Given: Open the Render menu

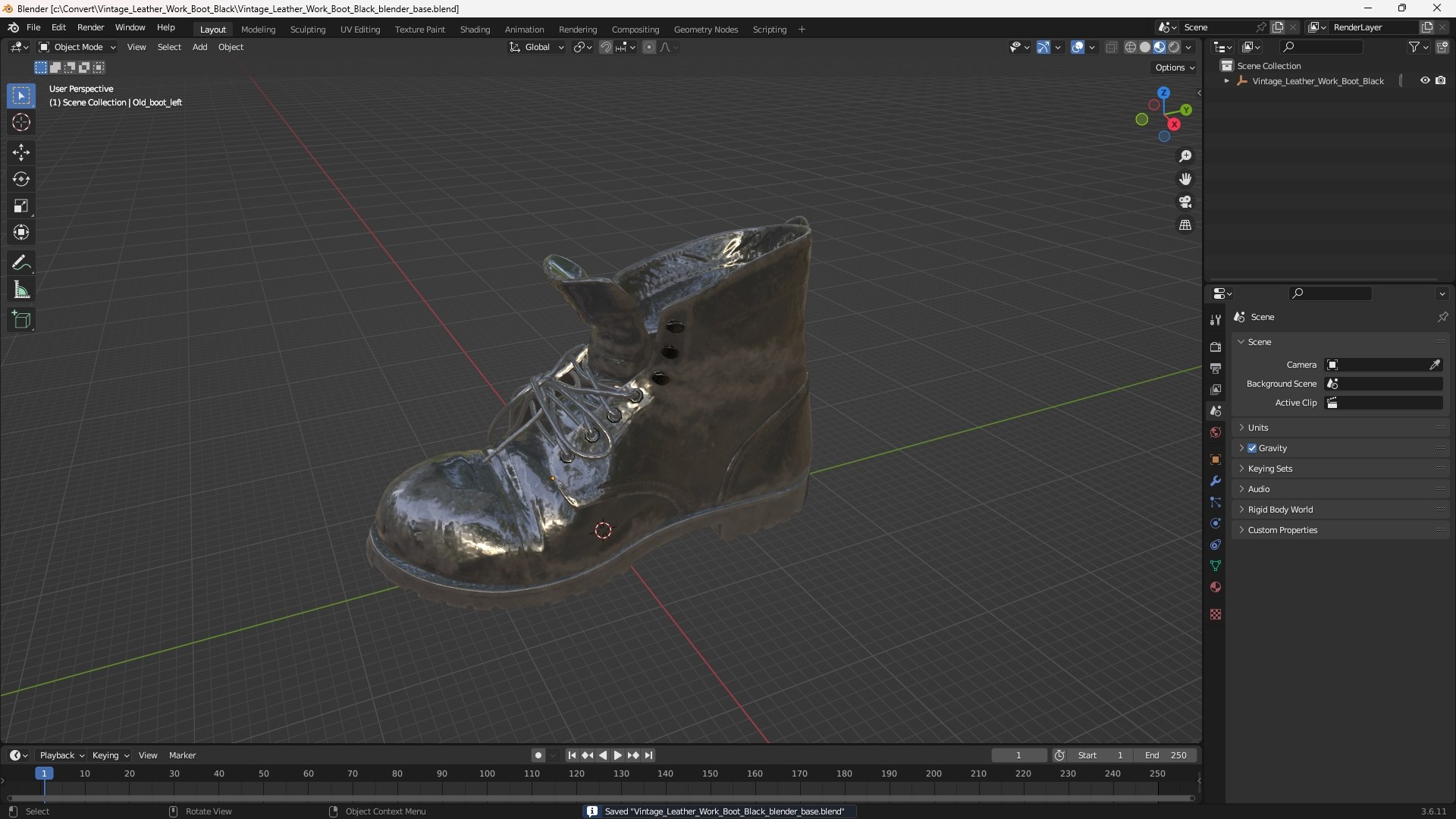Looking at the screenshot, I should (90, 27).
